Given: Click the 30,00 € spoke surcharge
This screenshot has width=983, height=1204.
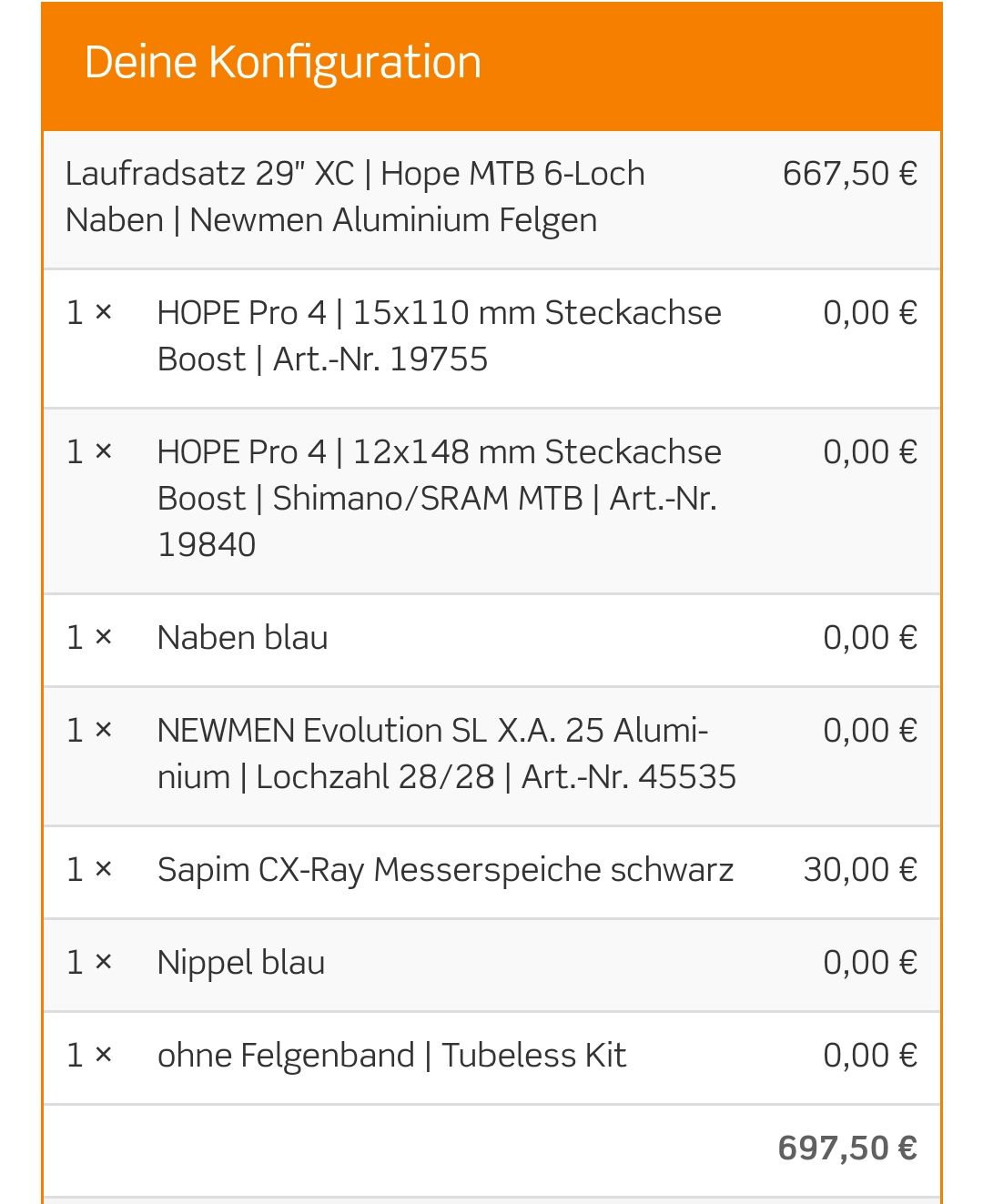Looking at the screenshot, I should pyautogui.click(x=859, y=870).
